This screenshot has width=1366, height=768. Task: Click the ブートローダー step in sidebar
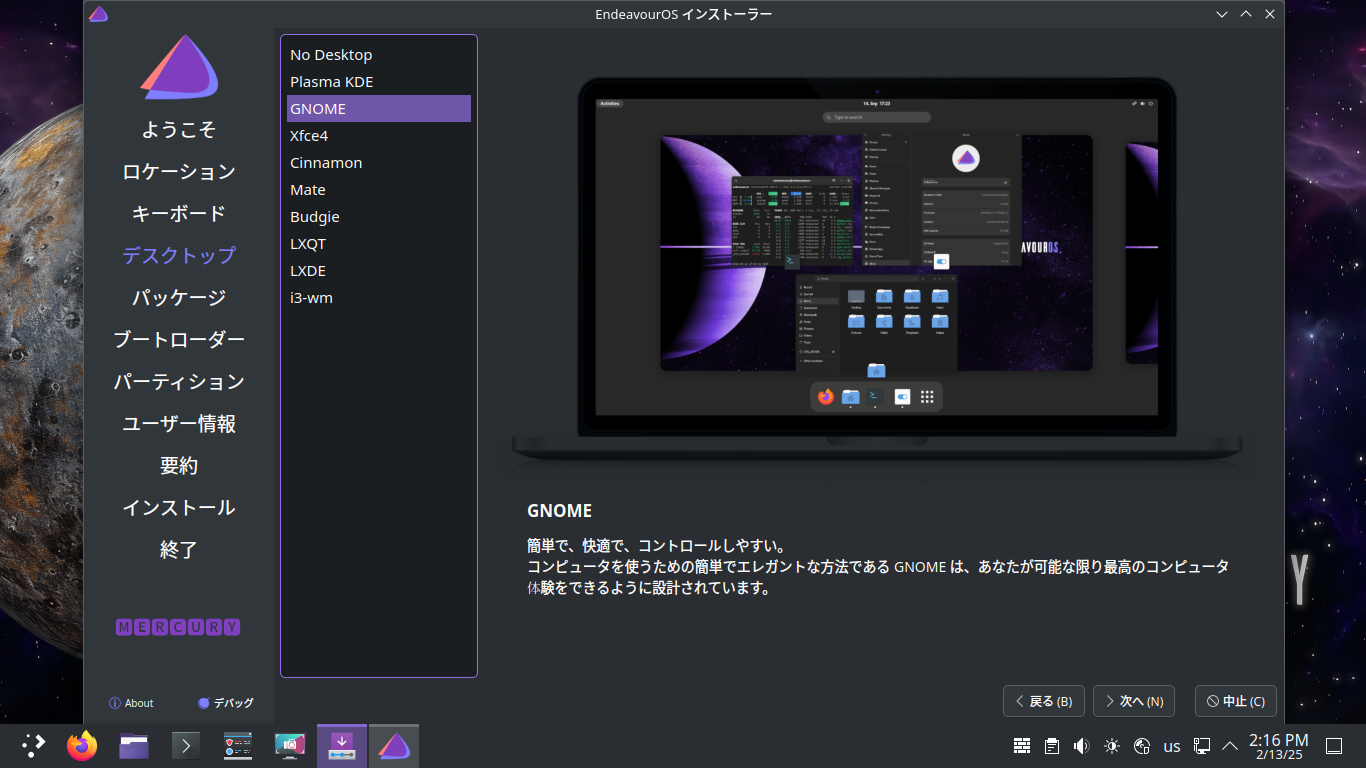(x=179, y=340)
